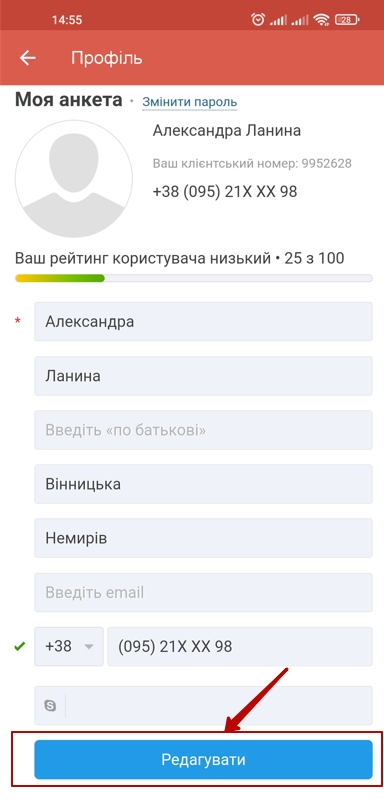384x808 pixels.
Task: Open the Немирів city selector
Action: click(203, 538)
